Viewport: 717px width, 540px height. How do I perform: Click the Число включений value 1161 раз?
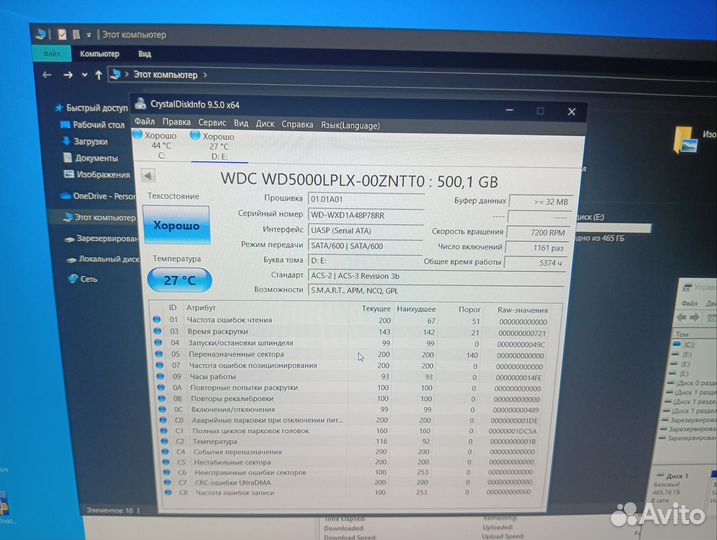pyautogui.click(x=536, y=247)
